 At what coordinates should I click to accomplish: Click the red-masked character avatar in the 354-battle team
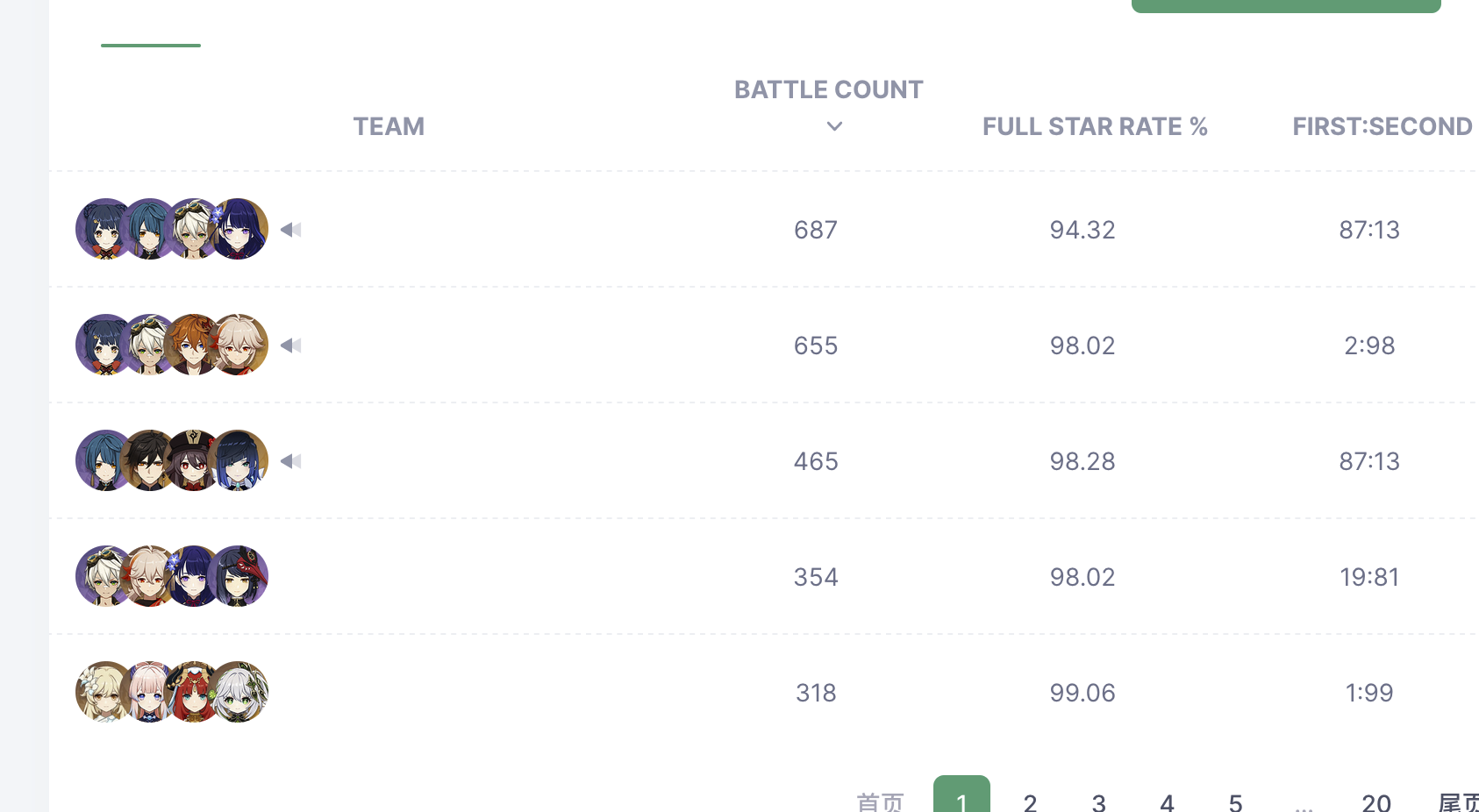[238, 576]
